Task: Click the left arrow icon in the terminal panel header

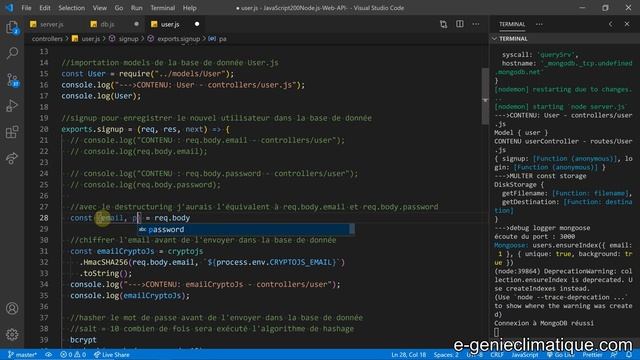Action: (611, 24)
